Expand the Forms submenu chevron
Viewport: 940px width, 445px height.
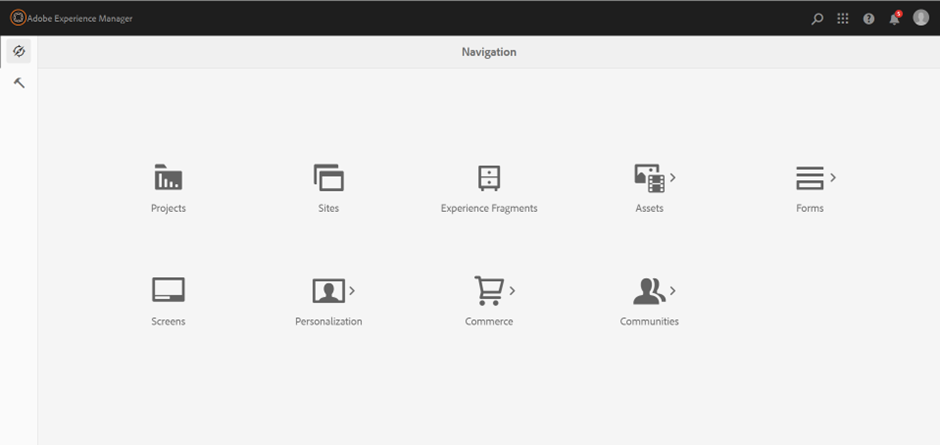point(833,178)
